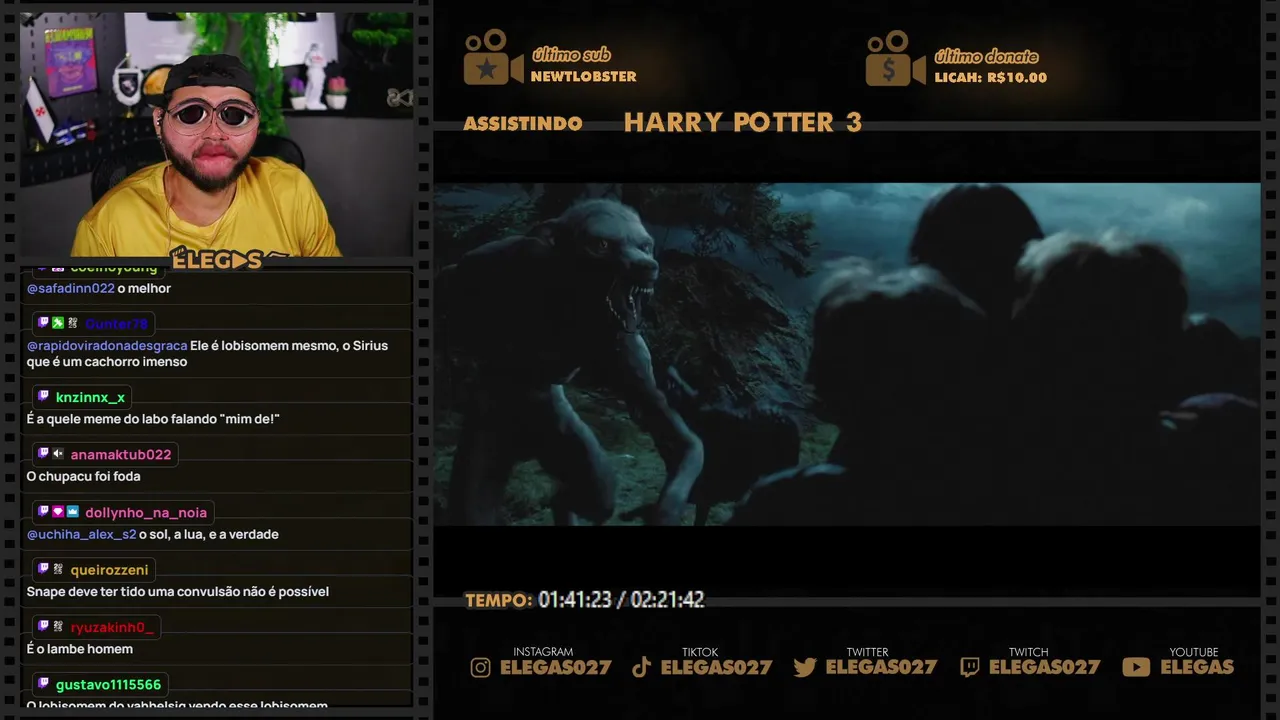Open the @rapidoviradonadesgraca mention
This screenshot has width=1280, height=720.
pos(106,346)
